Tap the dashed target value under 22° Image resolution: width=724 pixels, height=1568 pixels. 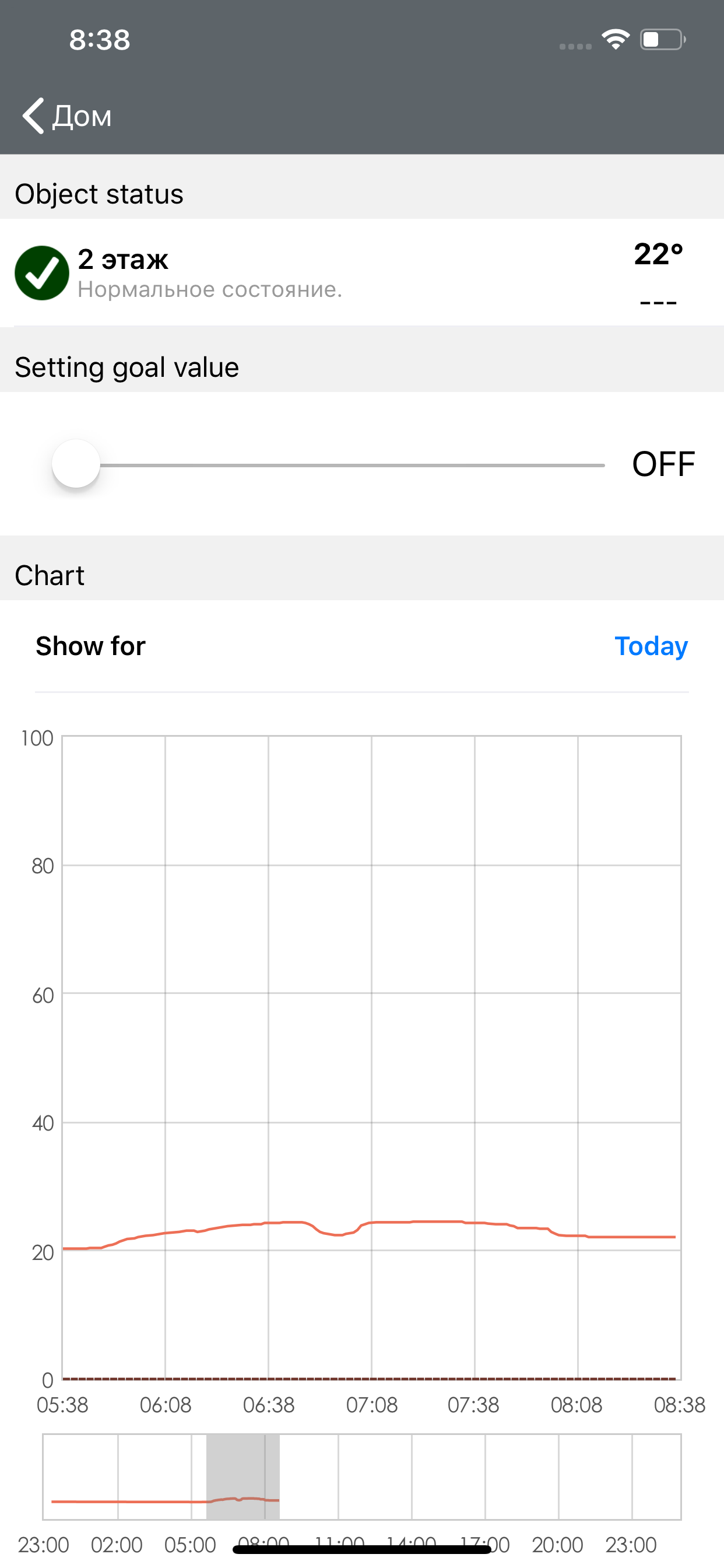pos(658,302)
